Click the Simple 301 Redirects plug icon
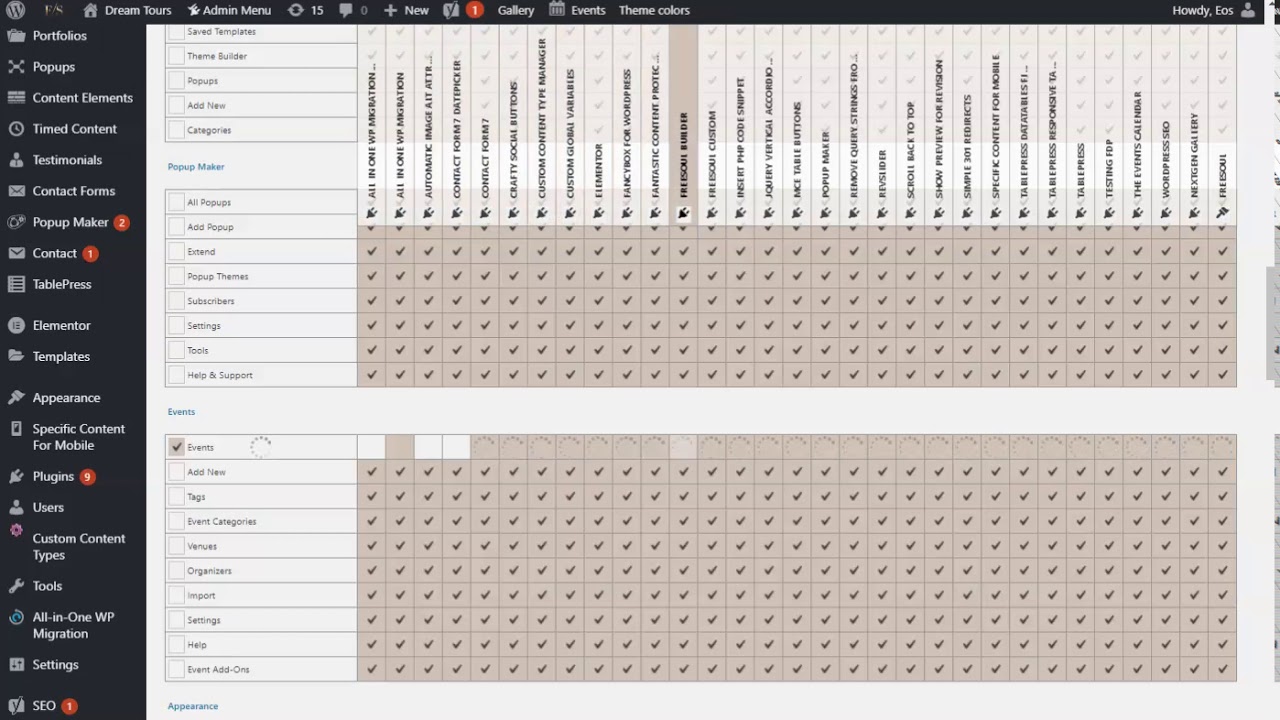Image resolution: width=1280 pixels, height=720 pixels. click(x=967, y=213)
